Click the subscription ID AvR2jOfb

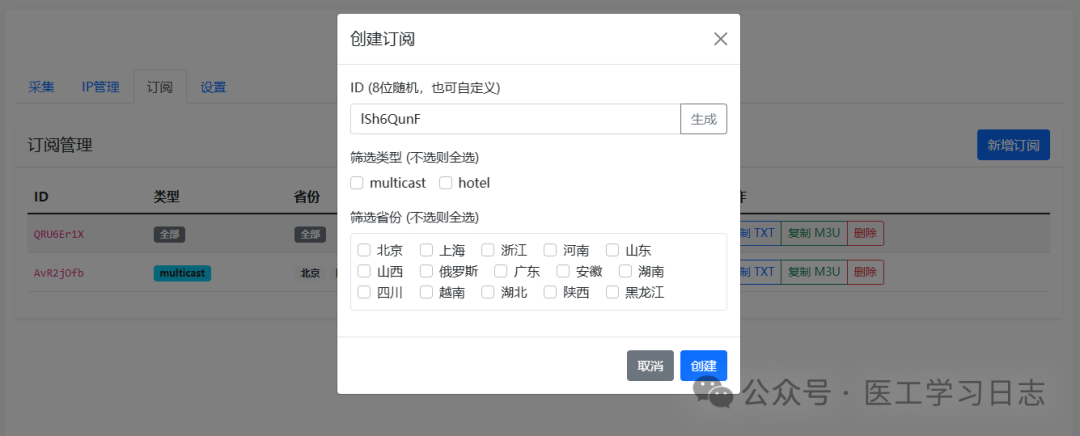point(59,273)
